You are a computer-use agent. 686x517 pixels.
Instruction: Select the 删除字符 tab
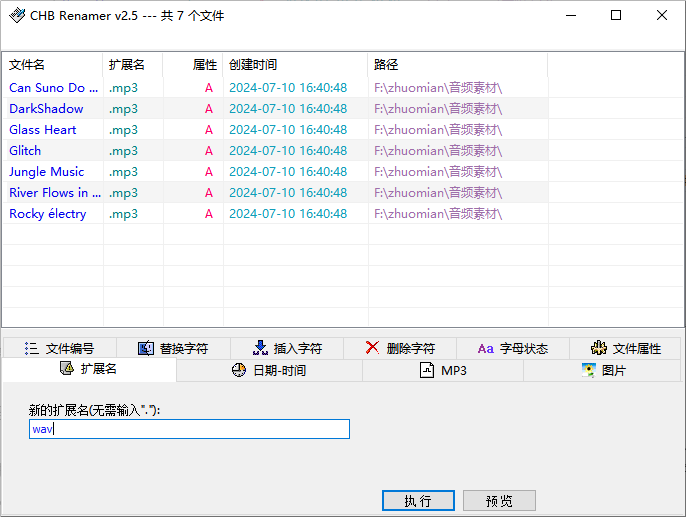pos(400,348)
